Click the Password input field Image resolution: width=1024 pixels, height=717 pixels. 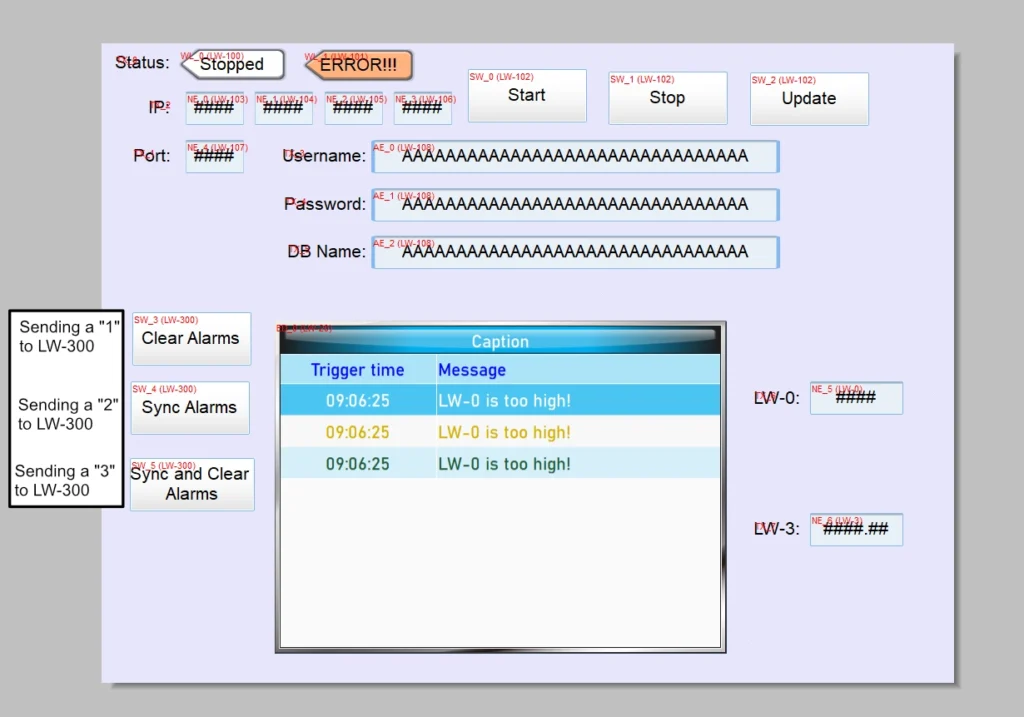click(576, 204)
